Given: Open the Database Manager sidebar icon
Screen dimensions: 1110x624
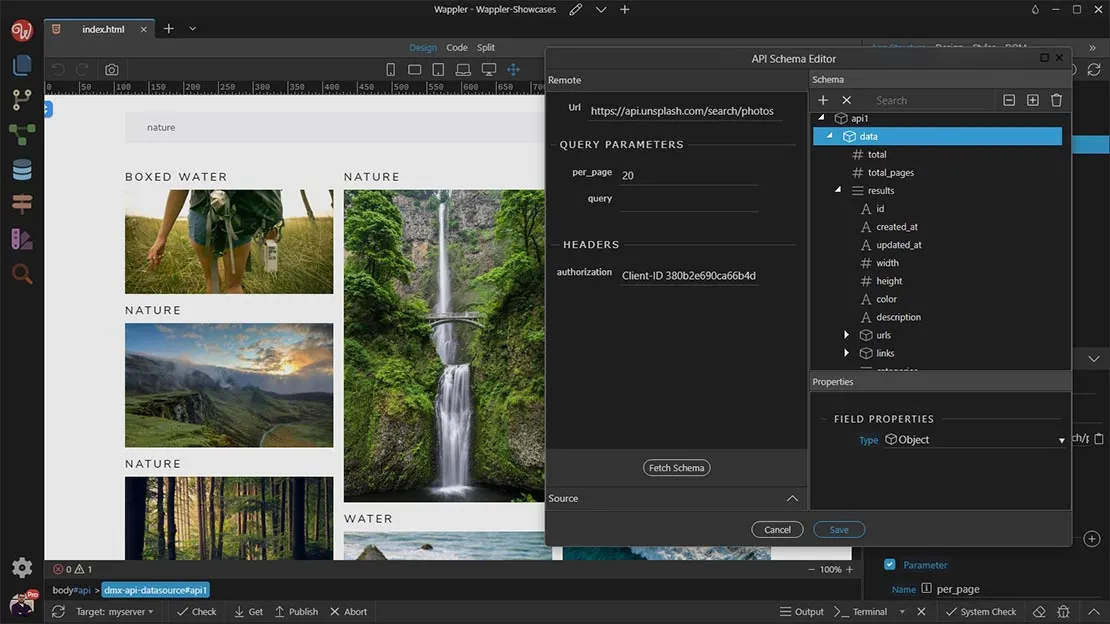Looking at the screenshot, I should (22, 170).
